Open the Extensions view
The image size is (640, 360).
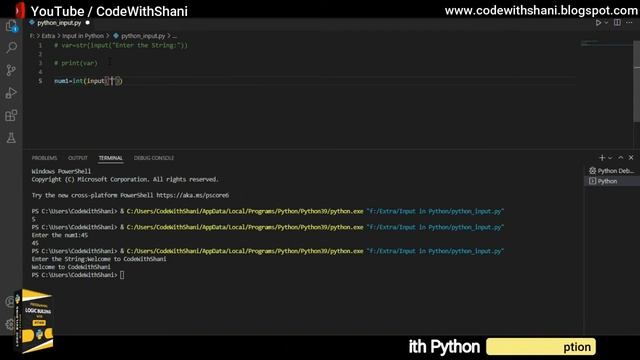(x=11, y=116)
